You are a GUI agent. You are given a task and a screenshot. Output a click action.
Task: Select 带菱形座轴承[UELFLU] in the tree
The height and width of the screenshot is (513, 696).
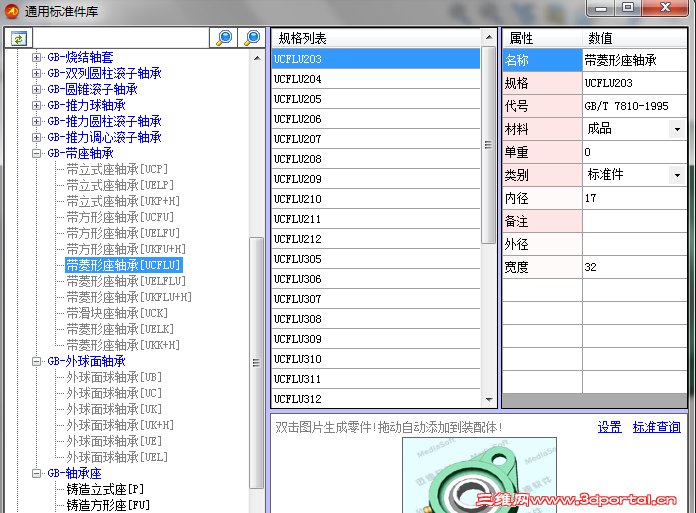[x=126, y=281]
